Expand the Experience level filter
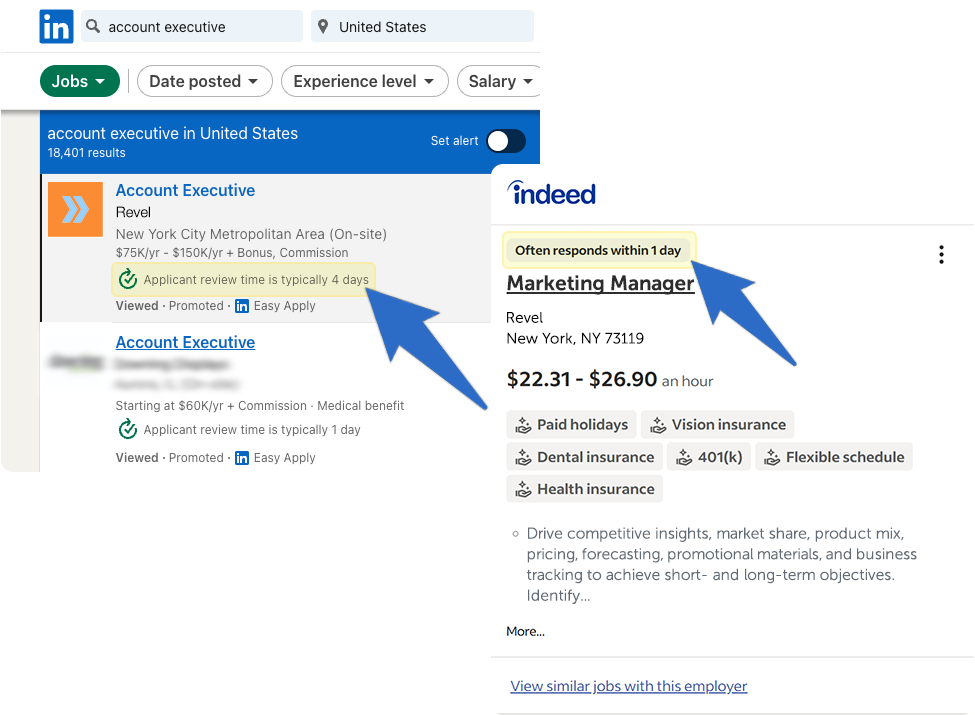 pyautogui.click(x=364, y=81)
